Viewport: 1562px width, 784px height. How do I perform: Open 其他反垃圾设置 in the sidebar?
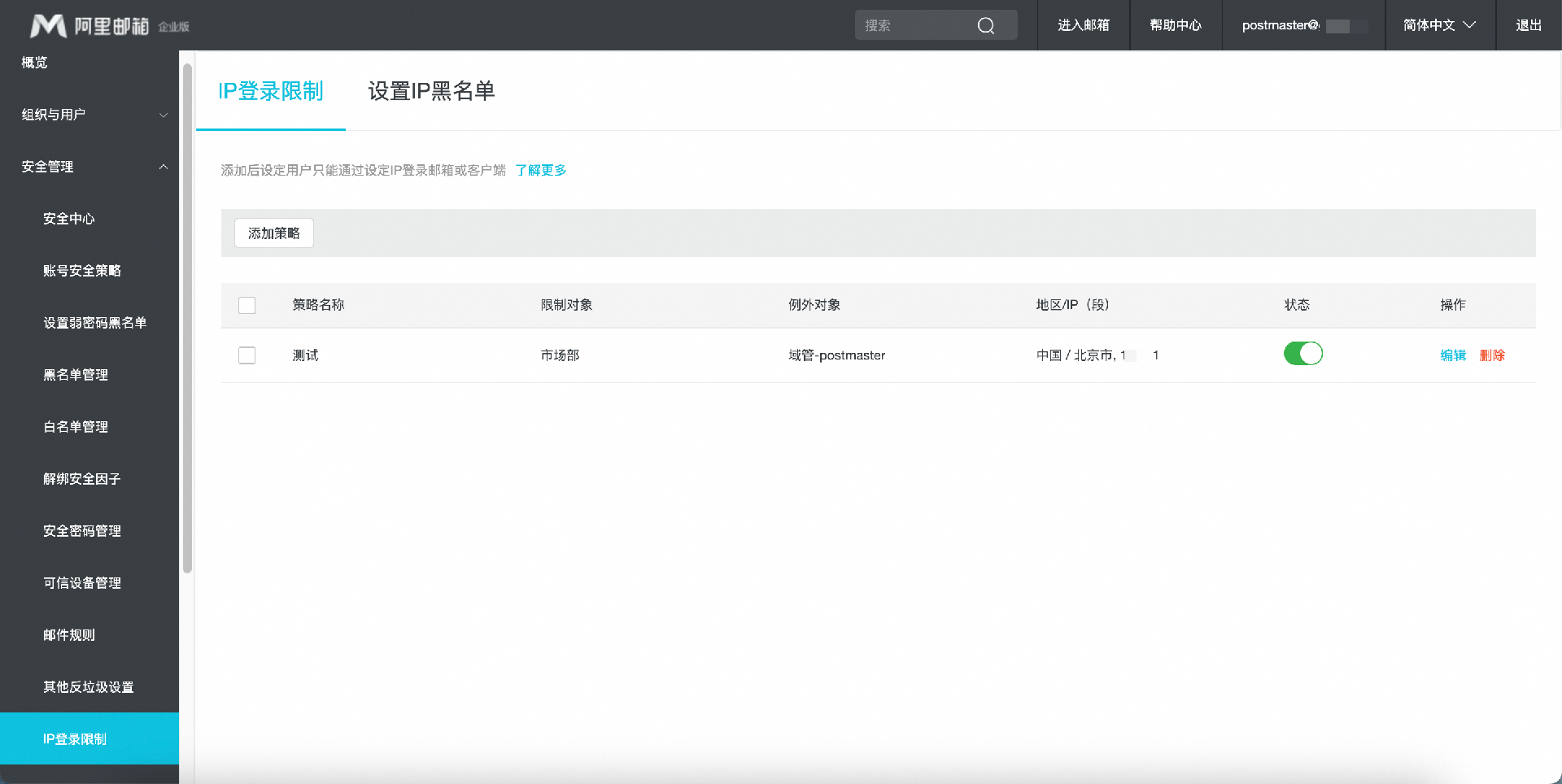[89, 687]
